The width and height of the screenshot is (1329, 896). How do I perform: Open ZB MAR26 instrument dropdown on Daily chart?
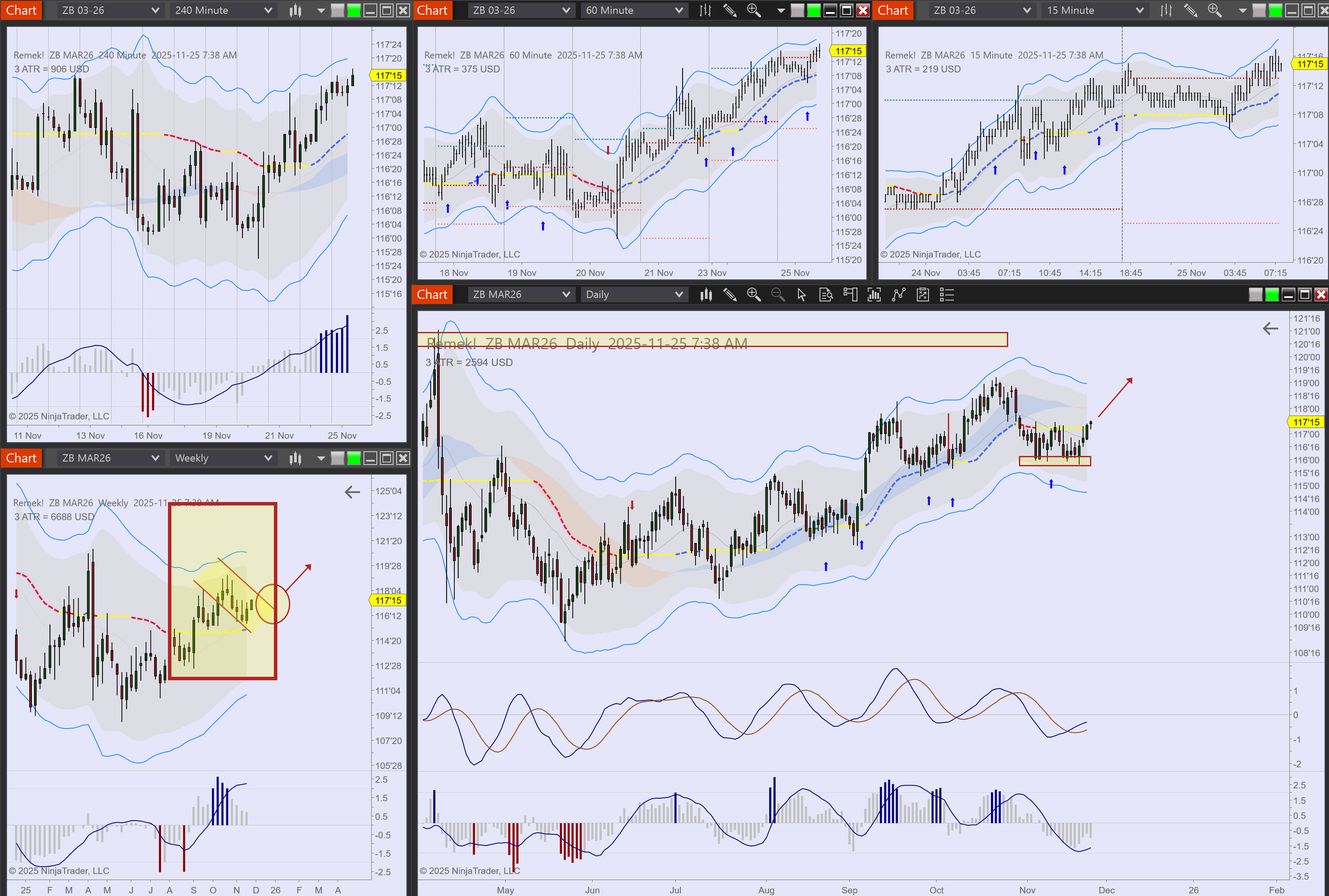pos(521,295)
